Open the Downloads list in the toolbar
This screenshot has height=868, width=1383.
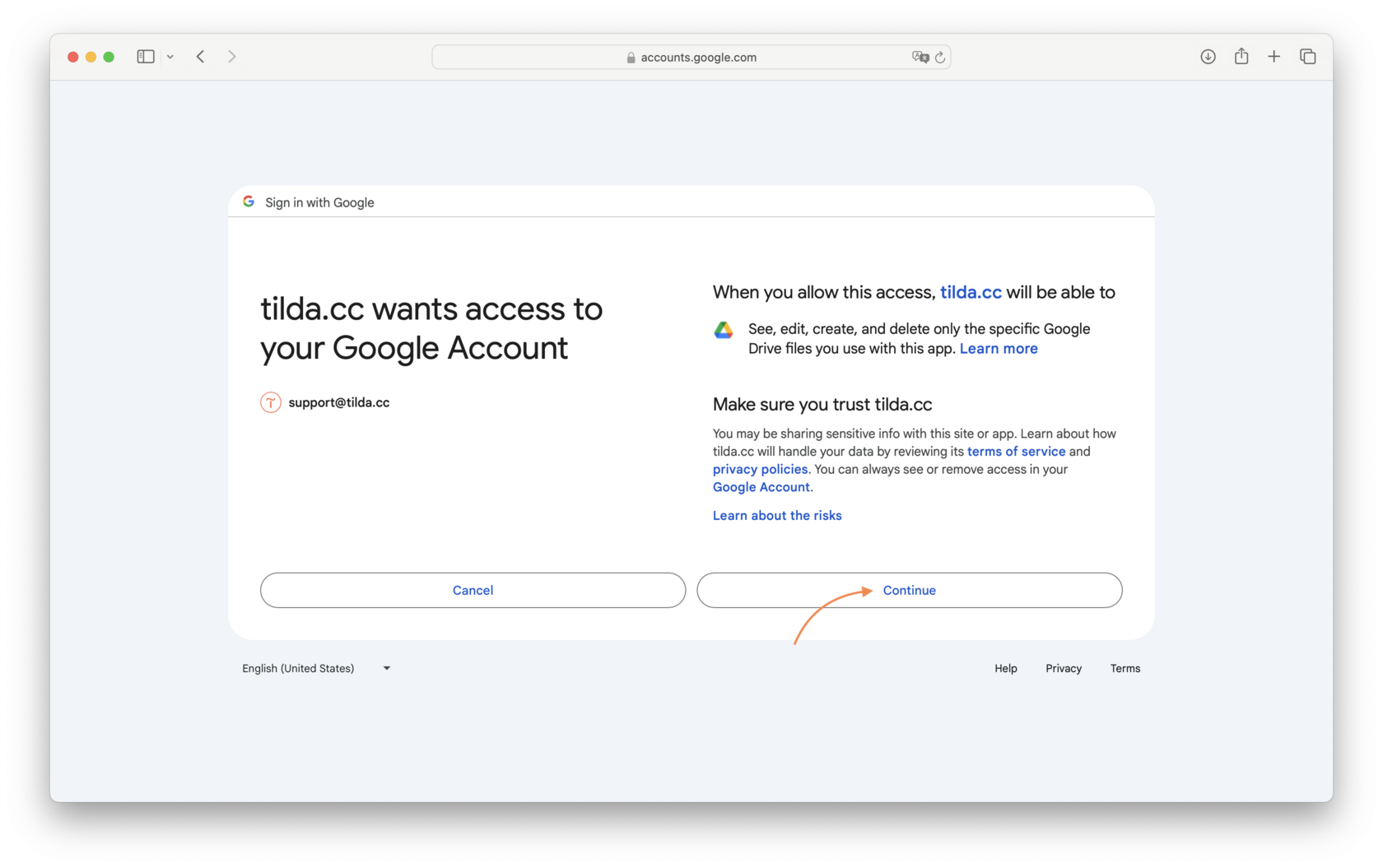(x=1208, y=56)
